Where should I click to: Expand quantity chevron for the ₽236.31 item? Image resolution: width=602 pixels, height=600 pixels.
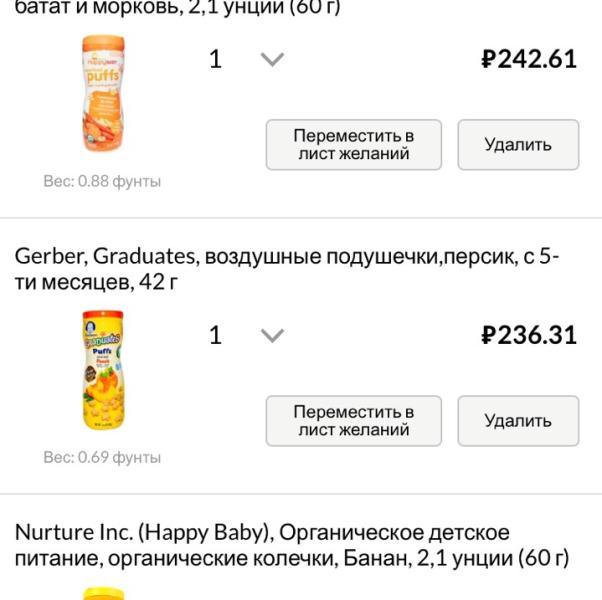click(272, 335)
